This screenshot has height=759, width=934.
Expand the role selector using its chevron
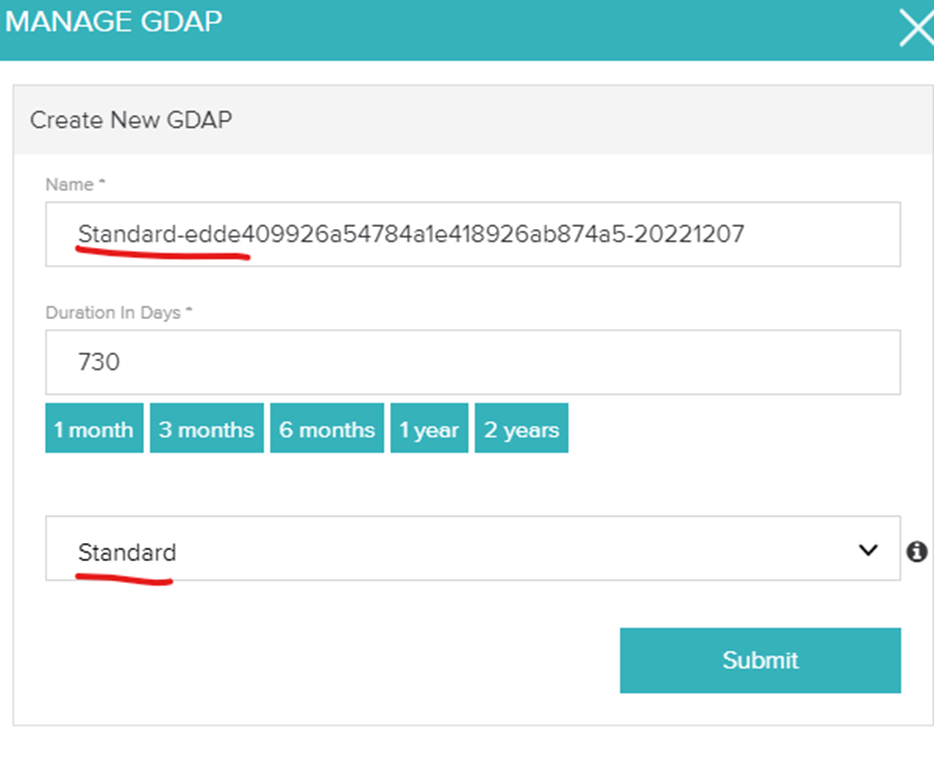point(870,550)
